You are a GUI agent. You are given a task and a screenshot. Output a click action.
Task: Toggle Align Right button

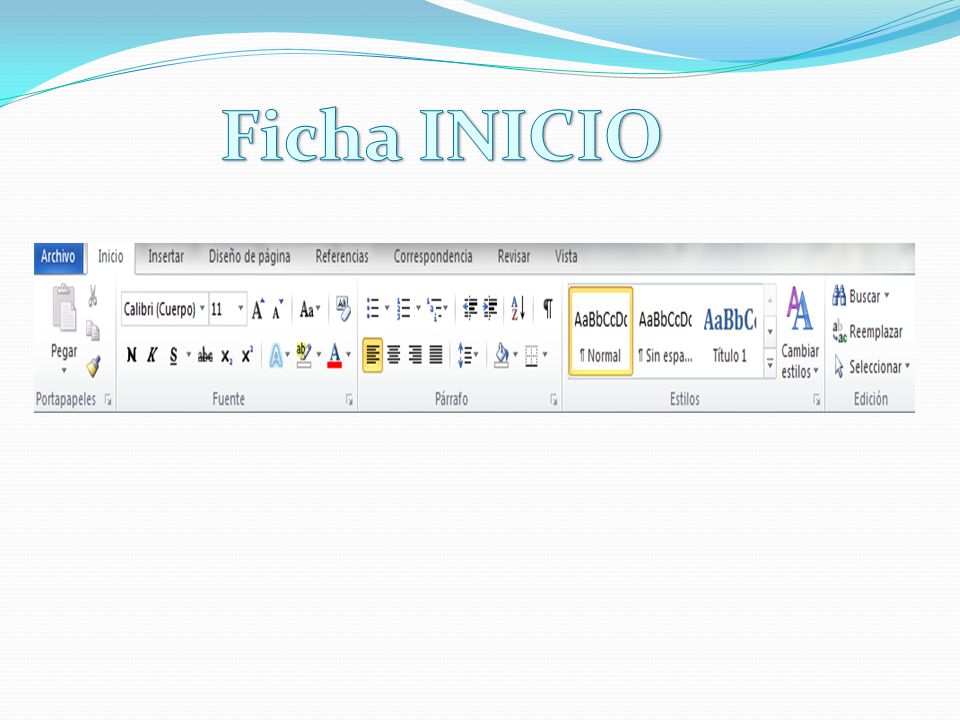click(x=415, y=354)
